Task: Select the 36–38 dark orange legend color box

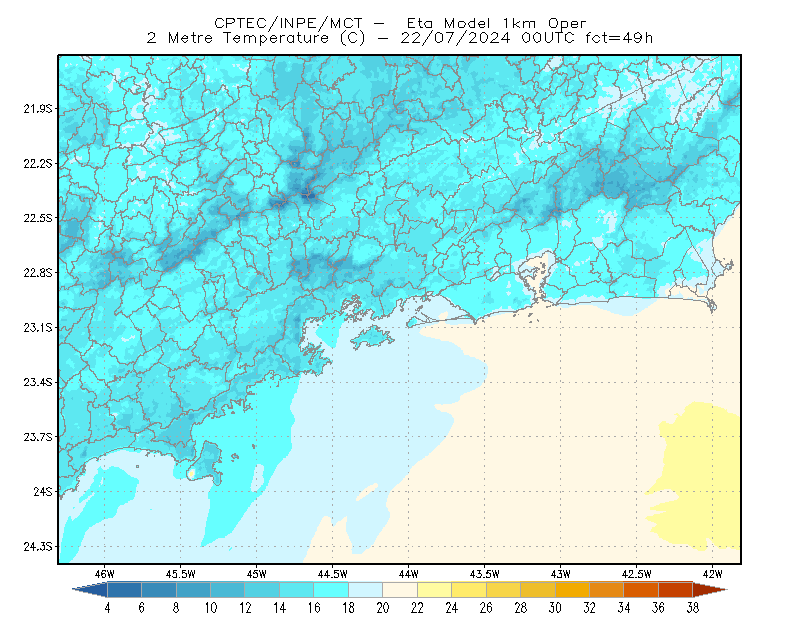Action: (676, 590)
